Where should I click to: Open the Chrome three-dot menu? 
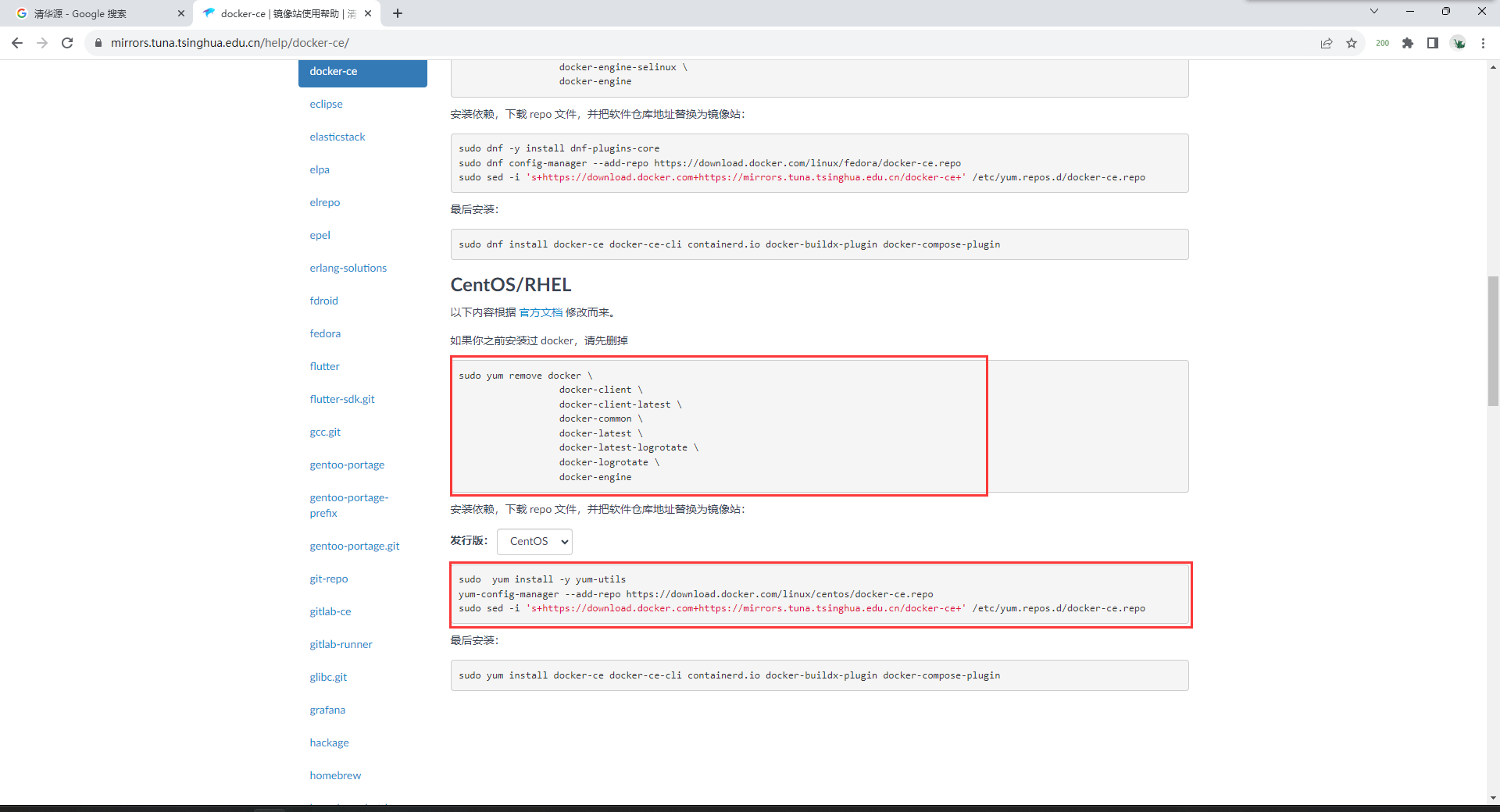pos(1483,43)
